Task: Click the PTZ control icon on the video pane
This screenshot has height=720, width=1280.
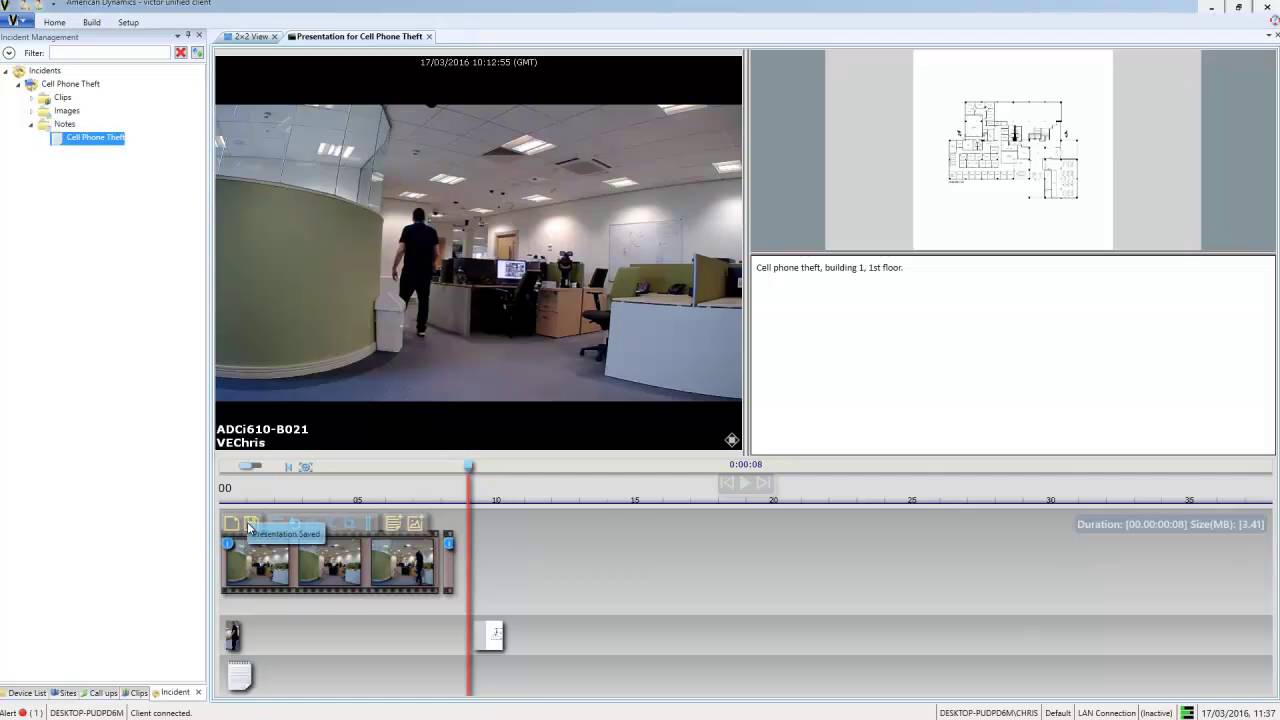Action: tap(732, 440)
